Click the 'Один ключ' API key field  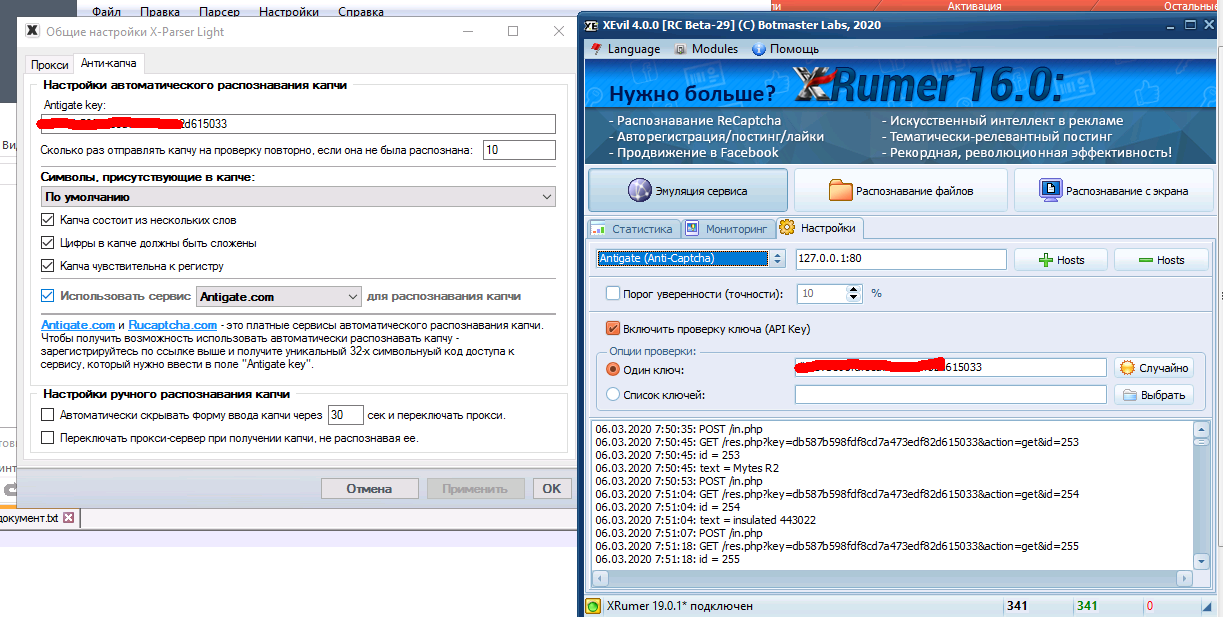point(951,367)
